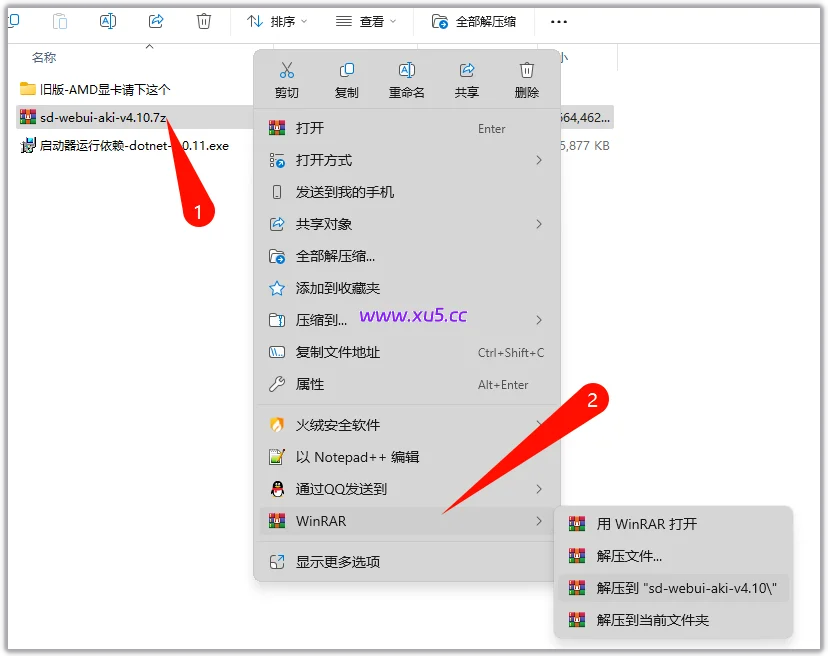This screenshot has width=828, height=657.
Task: Select 解压到当前文件夹 in WinRAR submenu
Action: coord(652,620)
